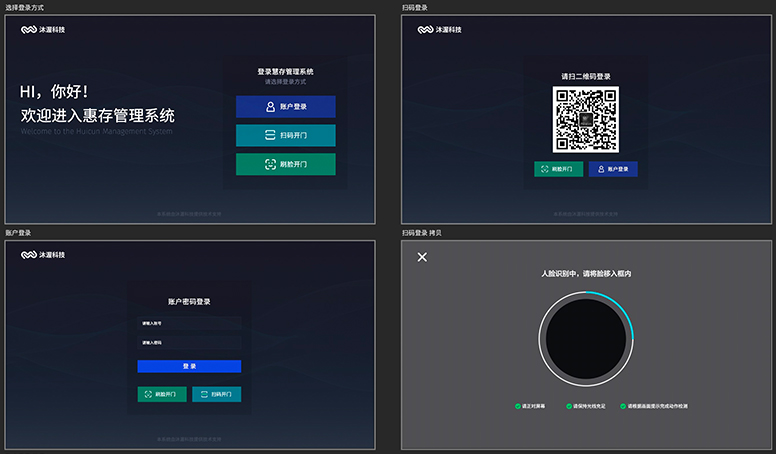Screen dimensions: 776x454
Task: Click 账户登录 button on the welcome screen
Action: coord(286,106)
